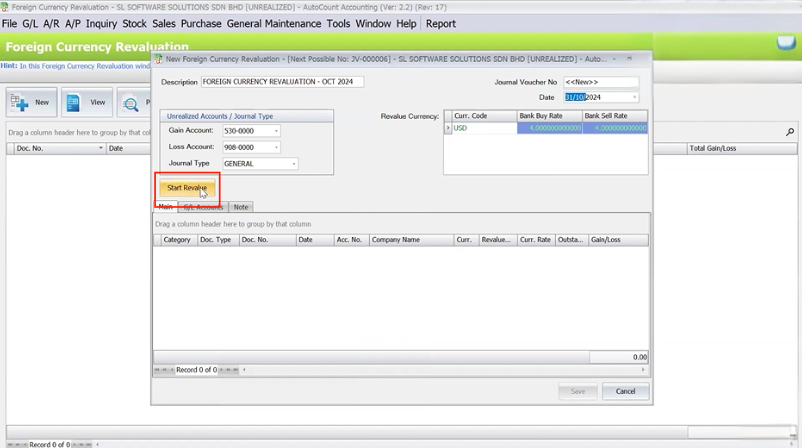This screenshot has width=802, height=448.
Task: Select the USD Bank Buy Rate cell
Action: tap(548, 128)
